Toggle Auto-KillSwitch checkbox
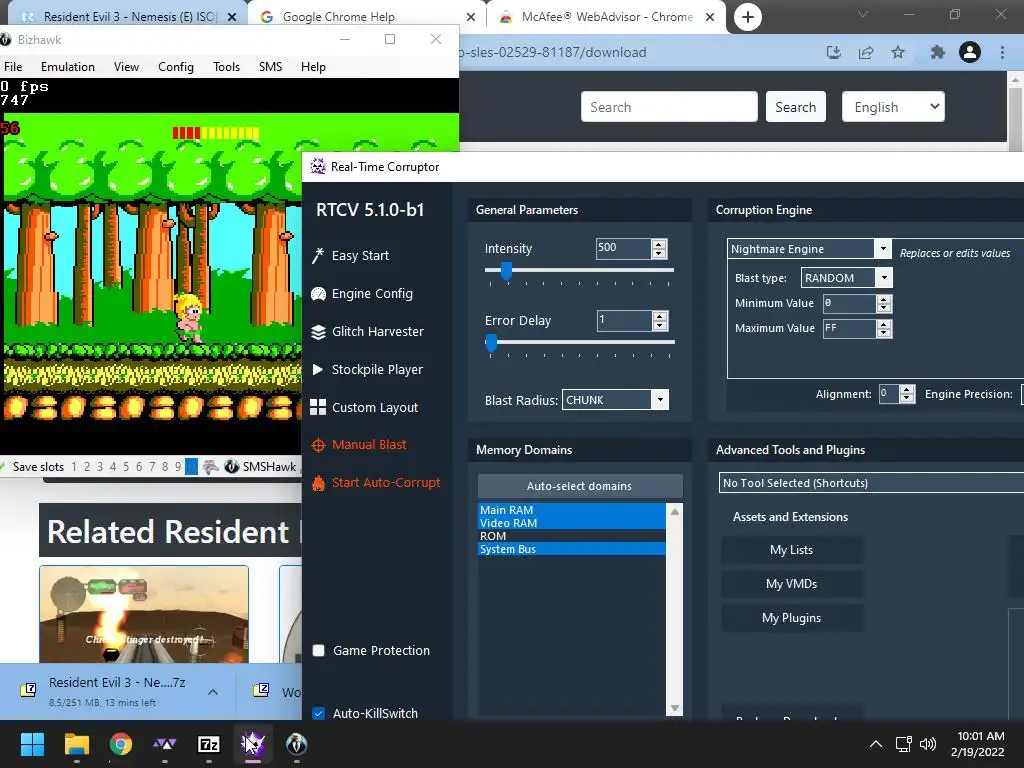Image resolution: width=1024 pixels, height=768 pixels. click(319, 713)
